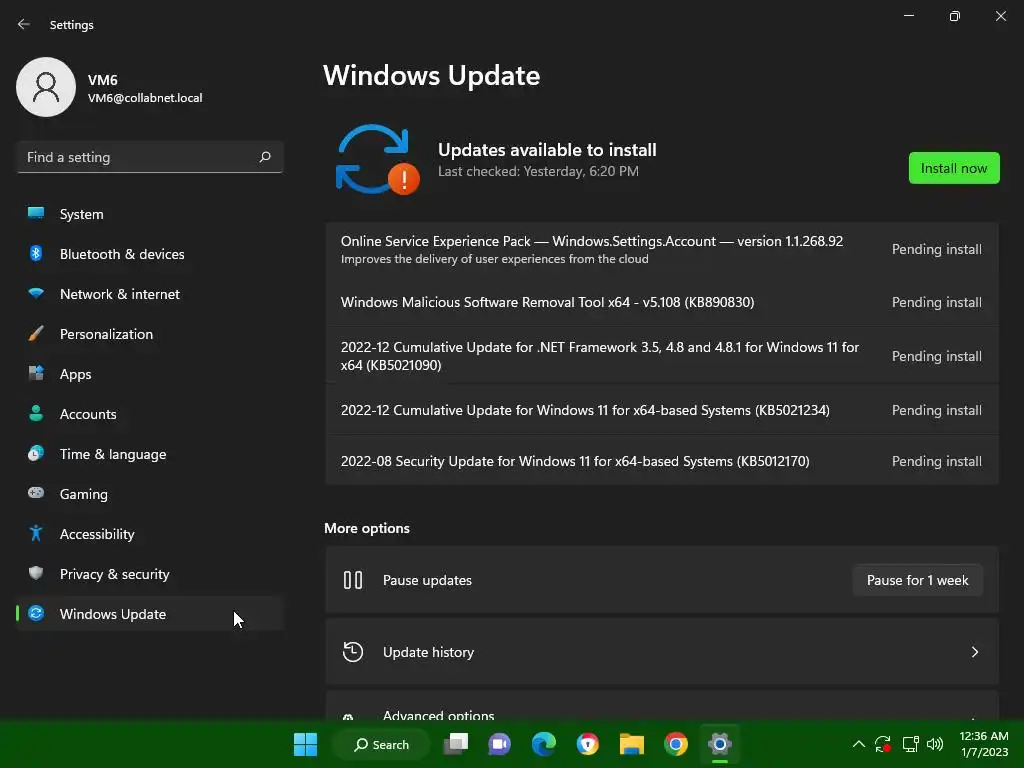Open the Chat (Teams) taskbar icon
The width and height of the screenshot is (1024, 768).
click(x=500, y=744)
